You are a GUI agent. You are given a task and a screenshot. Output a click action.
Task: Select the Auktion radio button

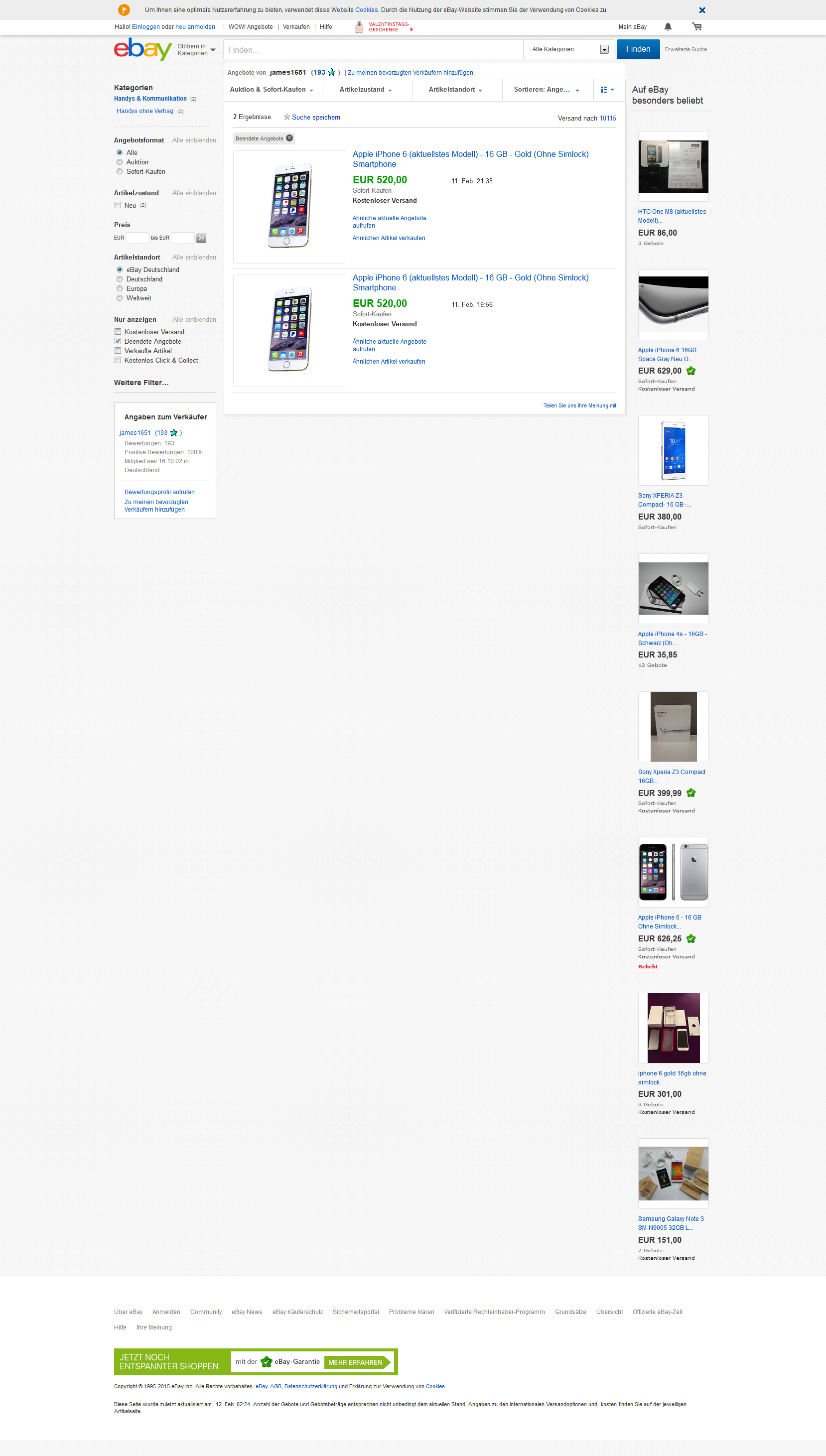tap(120, 162)
